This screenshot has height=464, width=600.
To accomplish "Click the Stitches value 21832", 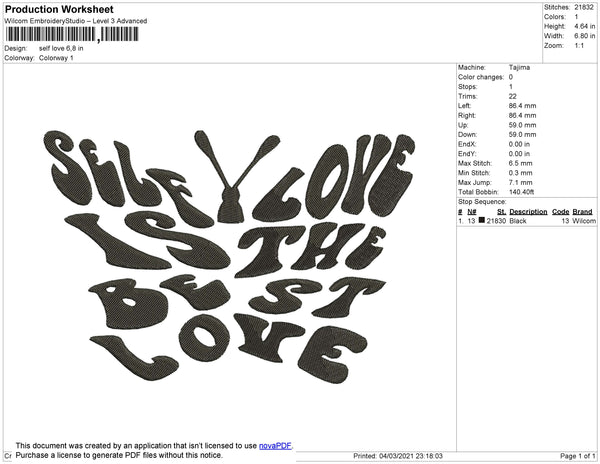I will click(x=584, y=7).
